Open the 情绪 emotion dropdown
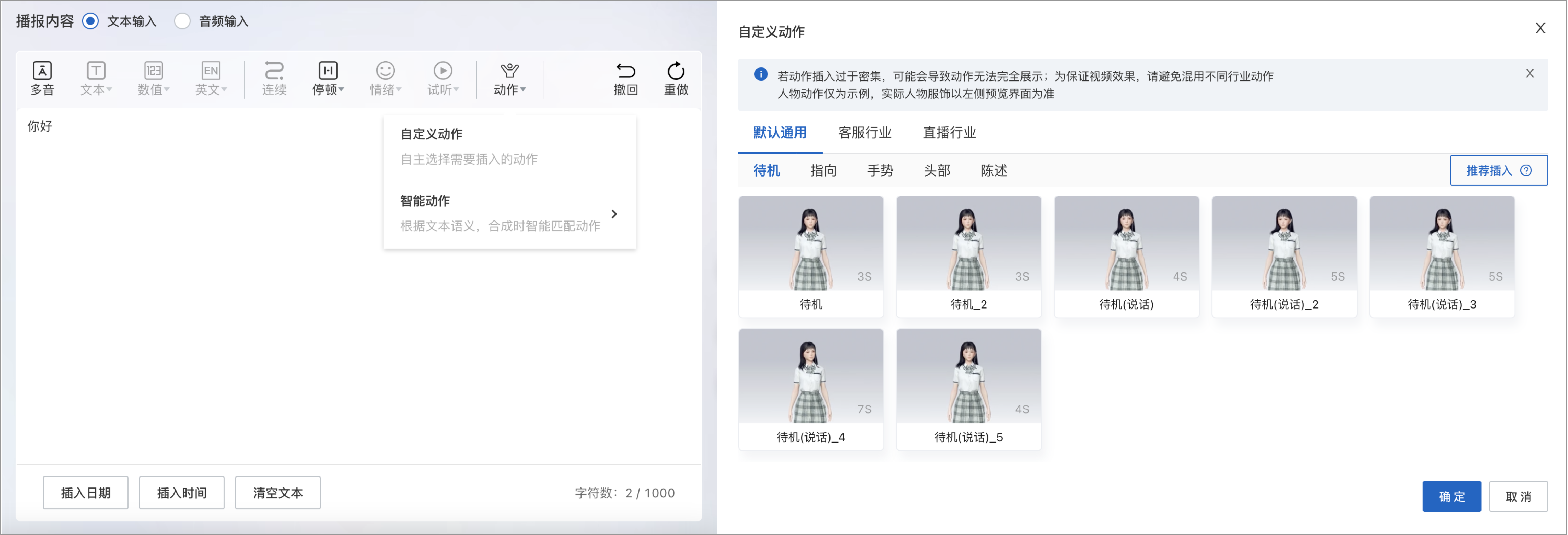1568x535 pixels. tap(385, 79)
